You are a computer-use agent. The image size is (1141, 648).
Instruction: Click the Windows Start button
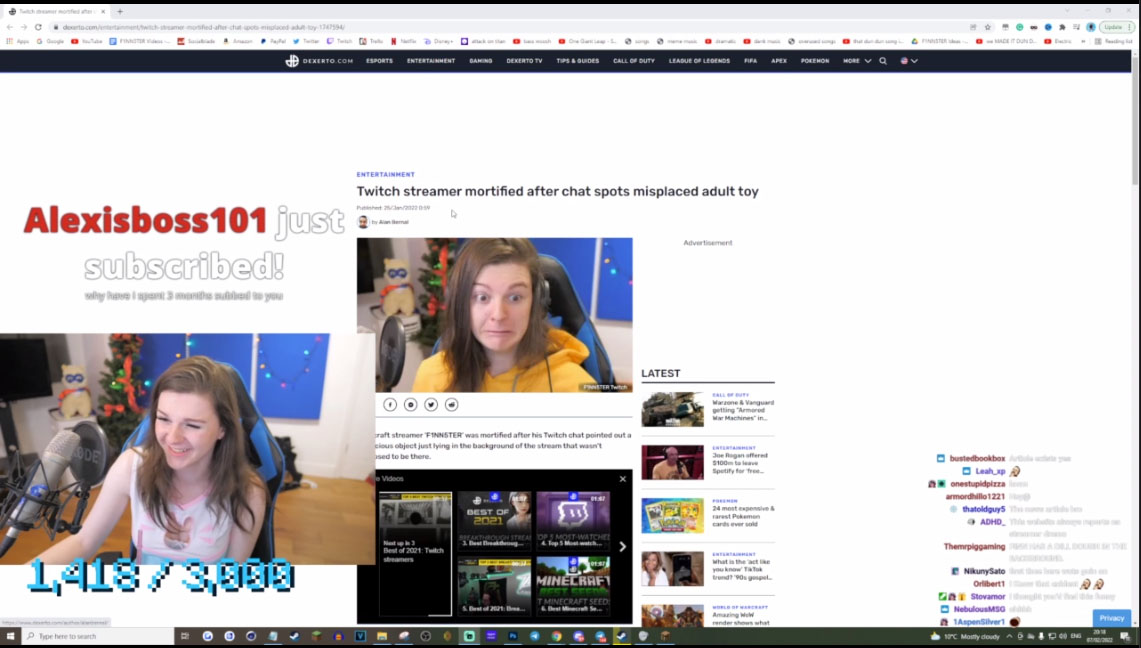10,636
